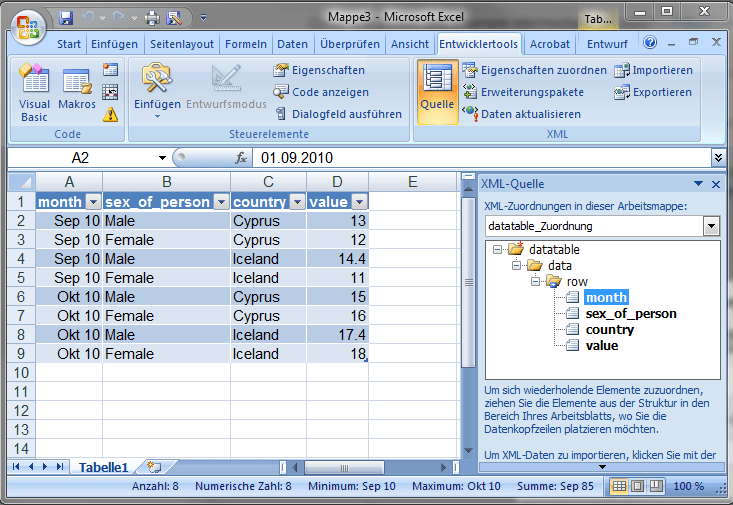Toggle the XML Quelle pane button
The width and height of the screenshot is (733, 505).
coord(437,92)
